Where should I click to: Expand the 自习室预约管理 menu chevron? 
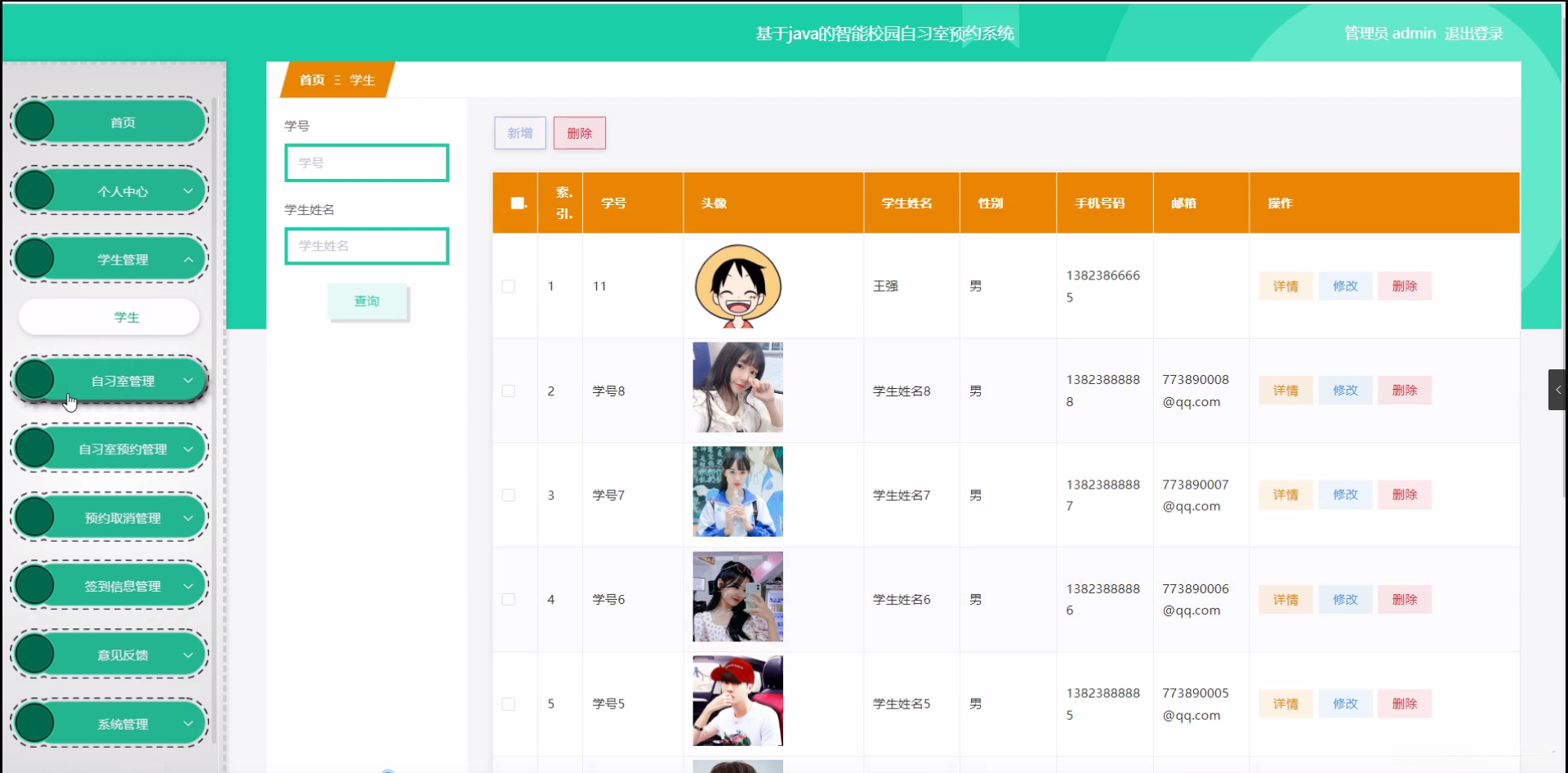(x=188, y=449)
